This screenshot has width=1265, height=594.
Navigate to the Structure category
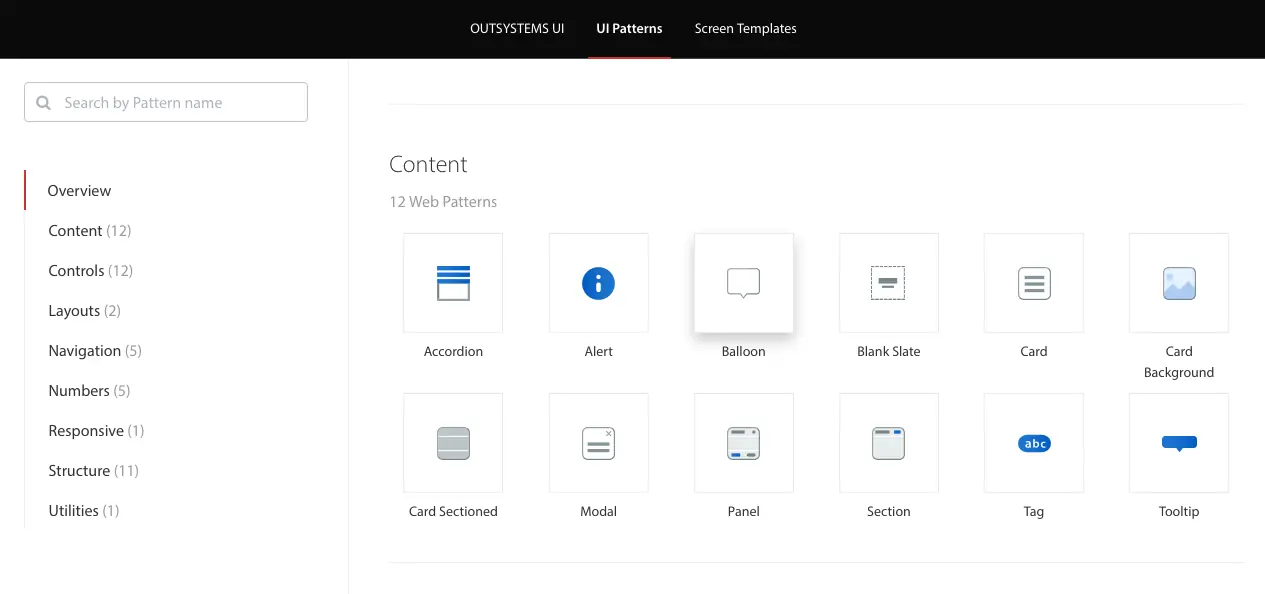[x=79, y=470]
